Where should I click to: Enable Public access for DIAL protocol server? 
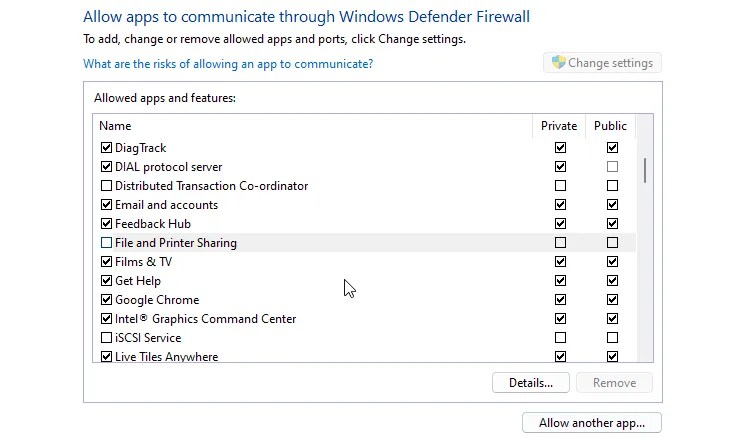612,167
